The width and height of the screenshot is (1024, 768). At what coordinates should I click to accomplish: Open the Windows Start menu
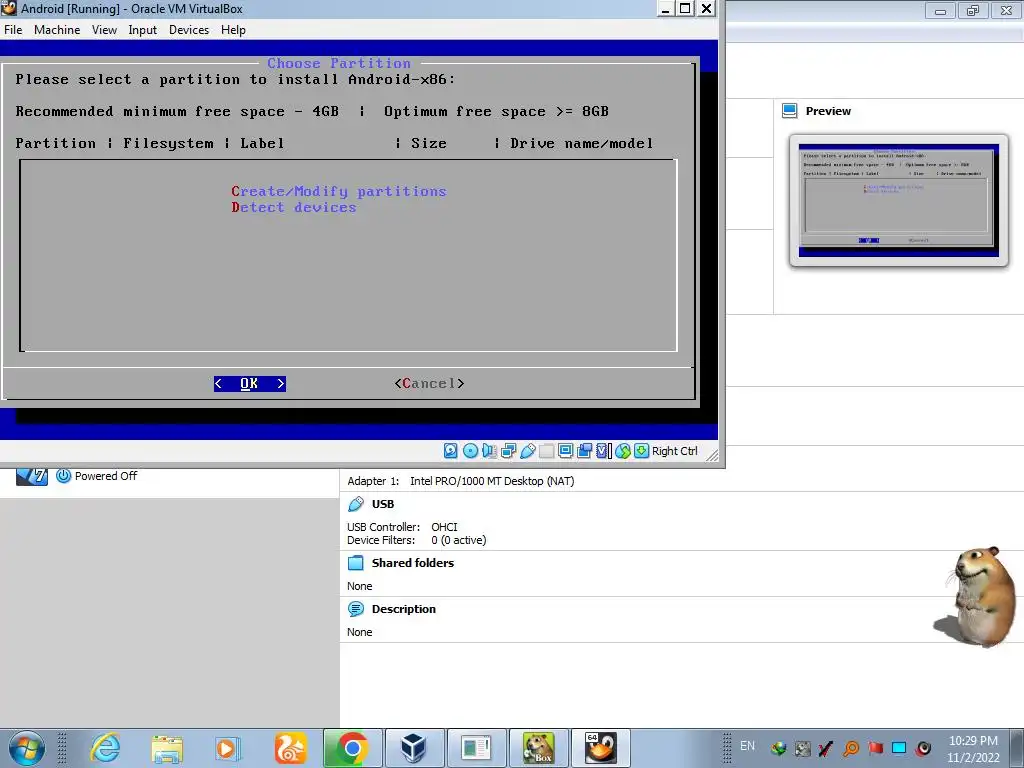tap(27, 748)
